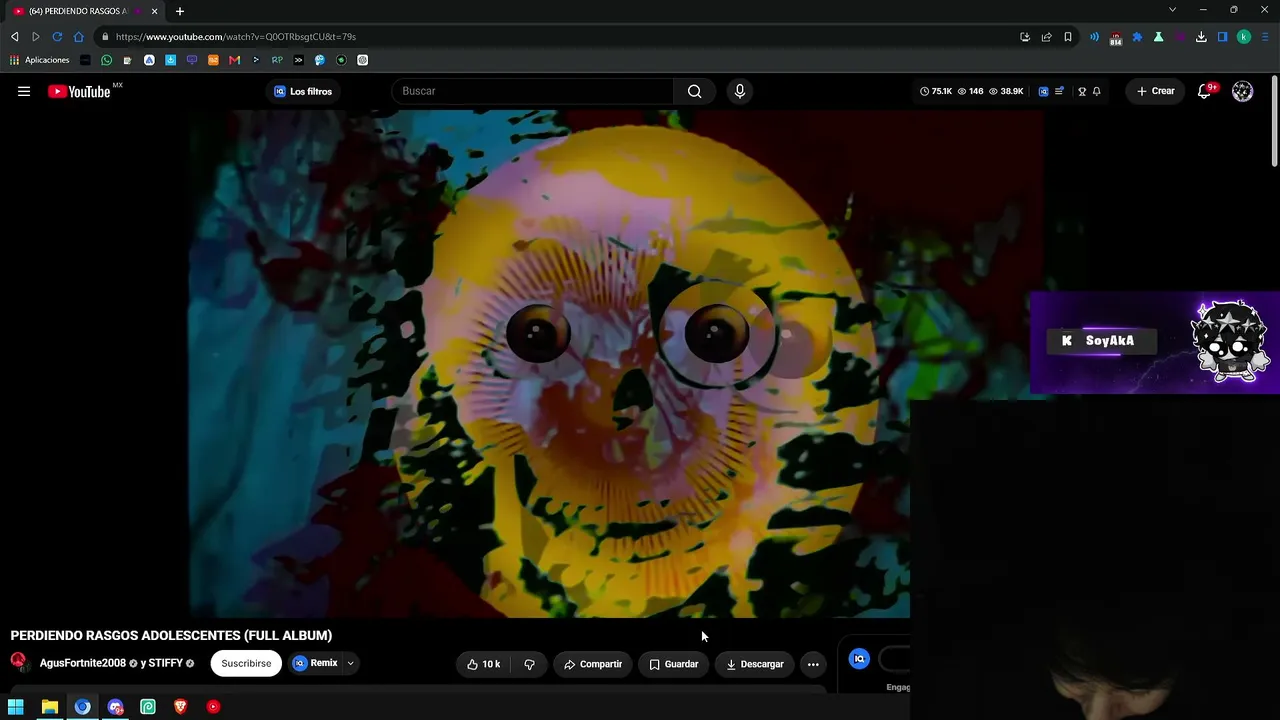The image size is (1280, 720).
Task: Open the red YouTube app on taskbar
Action: (x=213, y=707)
